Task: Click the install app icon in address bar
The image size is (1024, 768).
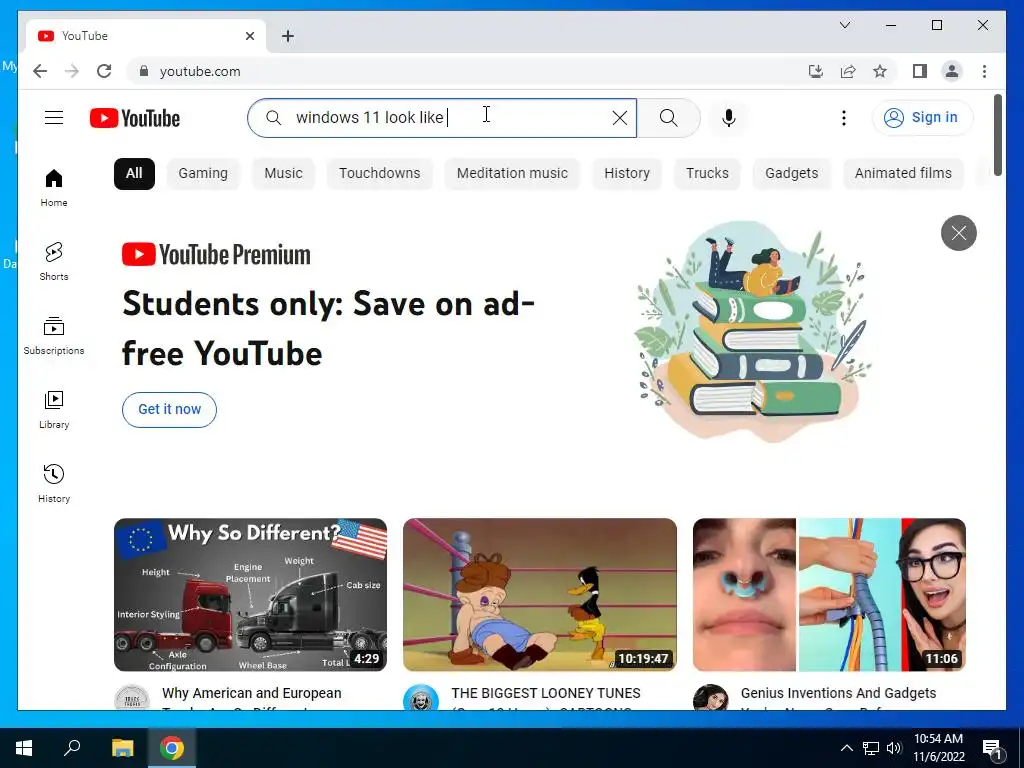Action: tap(816, 71)
